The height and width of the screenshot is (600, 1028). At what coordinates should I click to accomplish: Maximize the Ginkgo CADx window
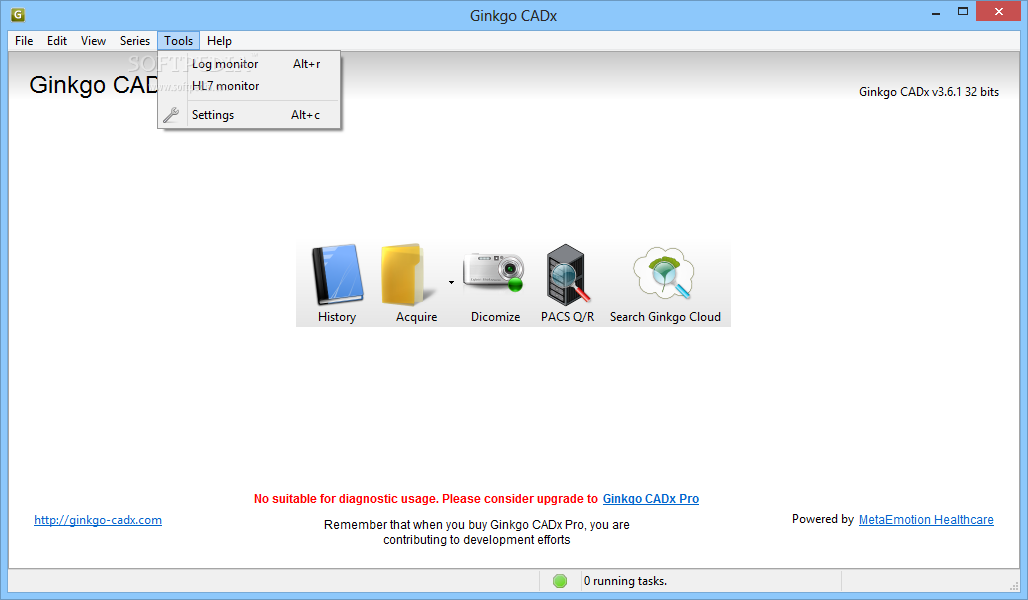pos(962,12)
